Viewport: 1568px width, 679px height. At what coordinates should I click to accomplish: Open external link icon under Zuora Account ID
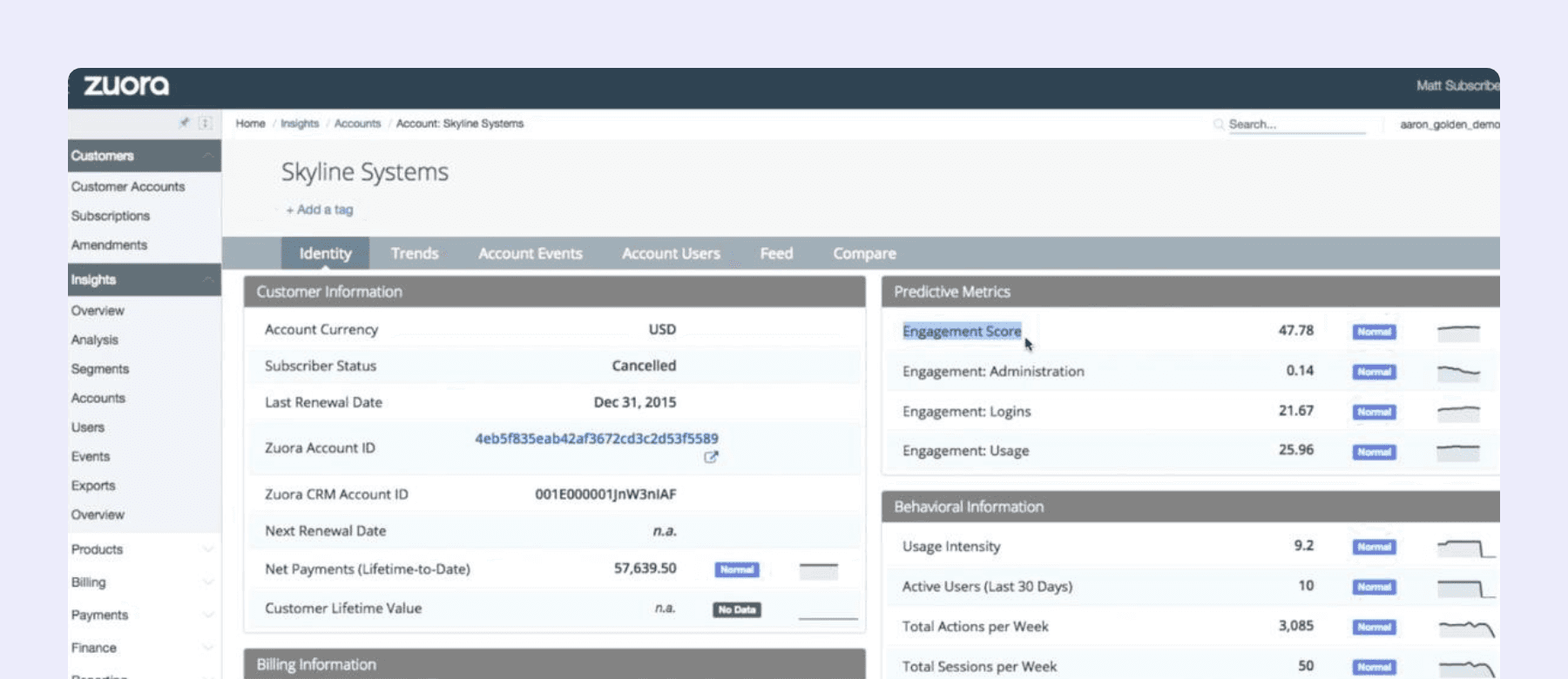coord(711,457)
